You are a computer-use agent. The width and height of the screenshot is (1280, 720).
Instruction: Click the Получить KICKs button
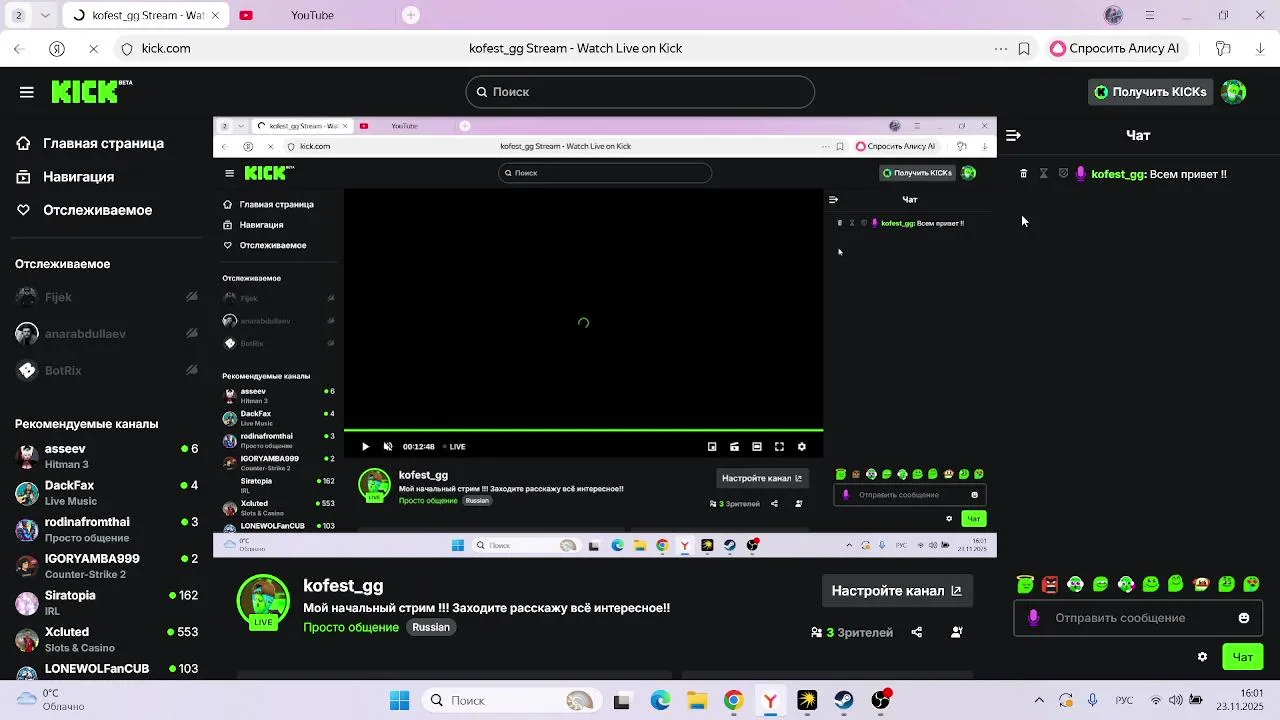(1150, 92)
